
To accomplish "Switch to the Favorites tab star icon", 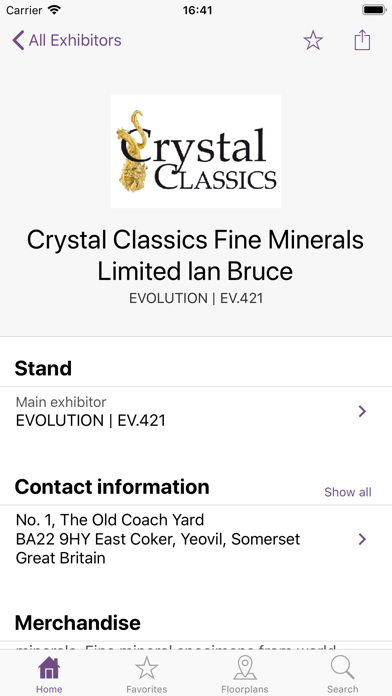I will [x=147, y=668].
